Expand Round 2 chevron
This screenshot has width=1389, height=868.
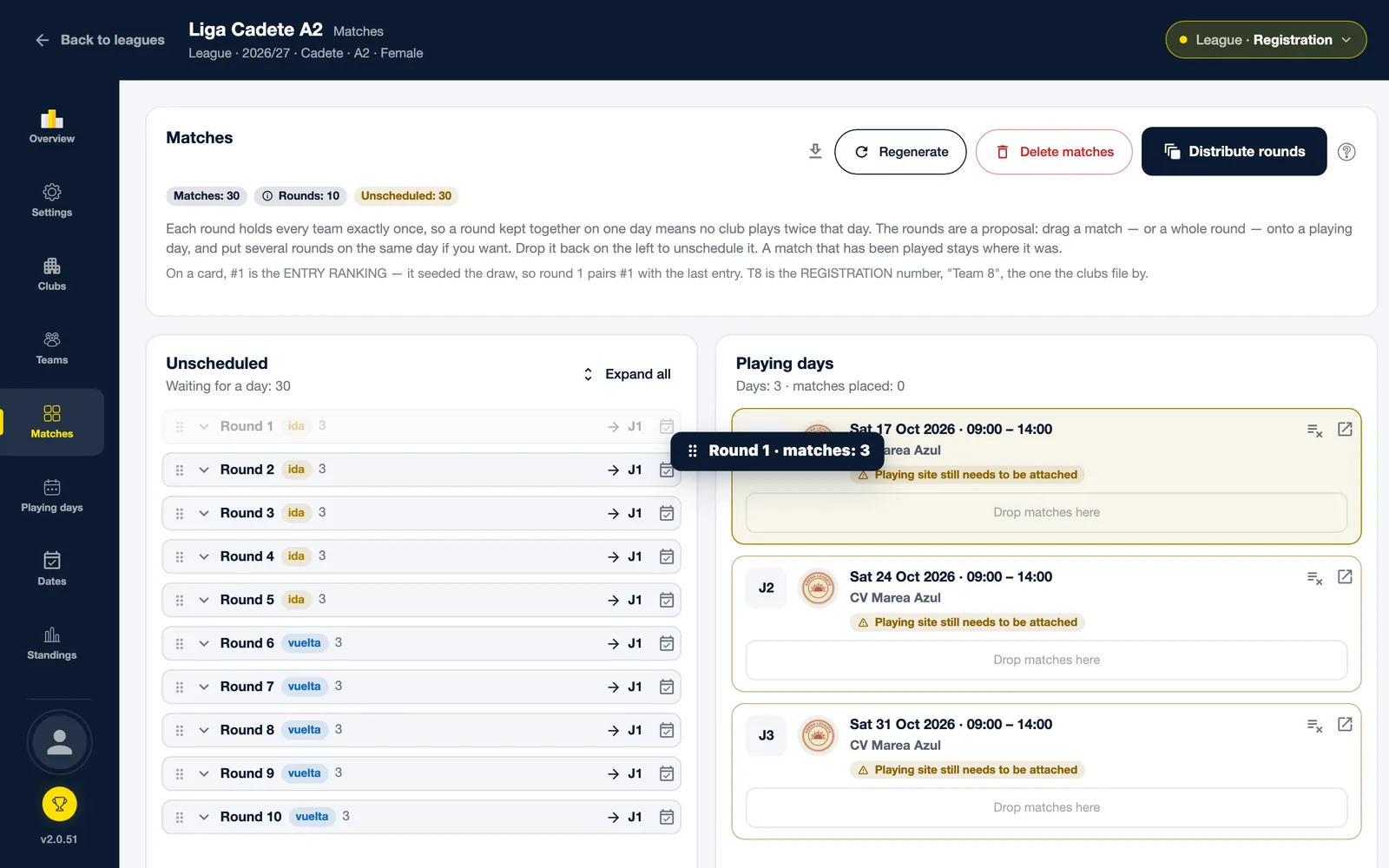coord(204,470)
